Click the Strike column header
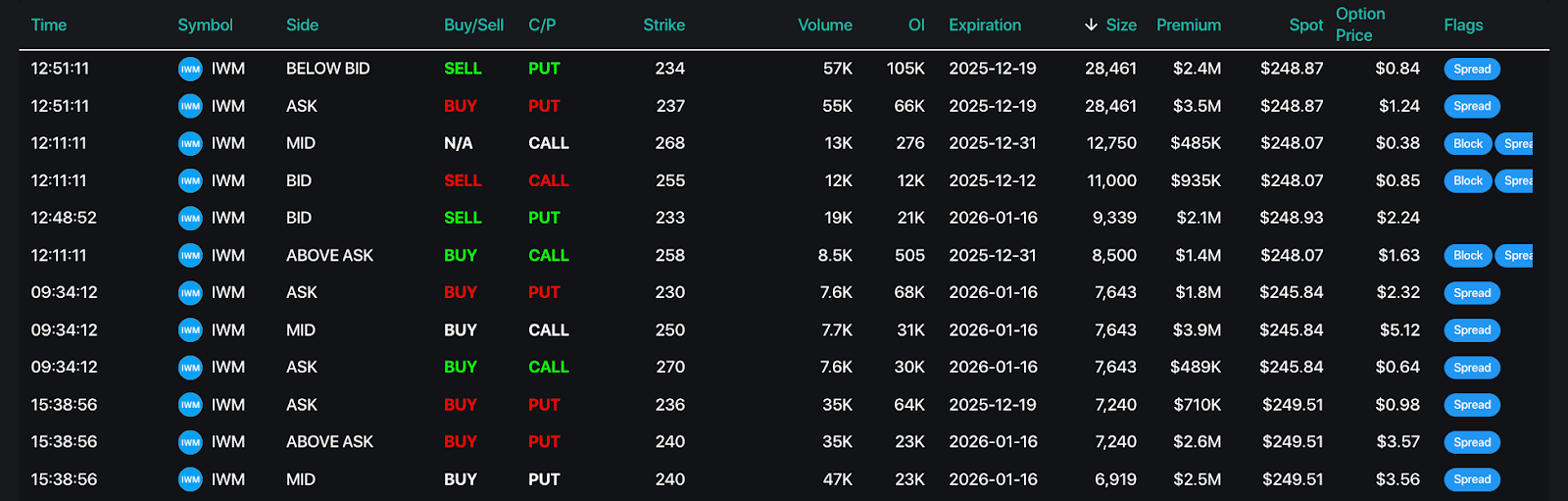Screen dimensions: 1568x501 tap(663, 25)
